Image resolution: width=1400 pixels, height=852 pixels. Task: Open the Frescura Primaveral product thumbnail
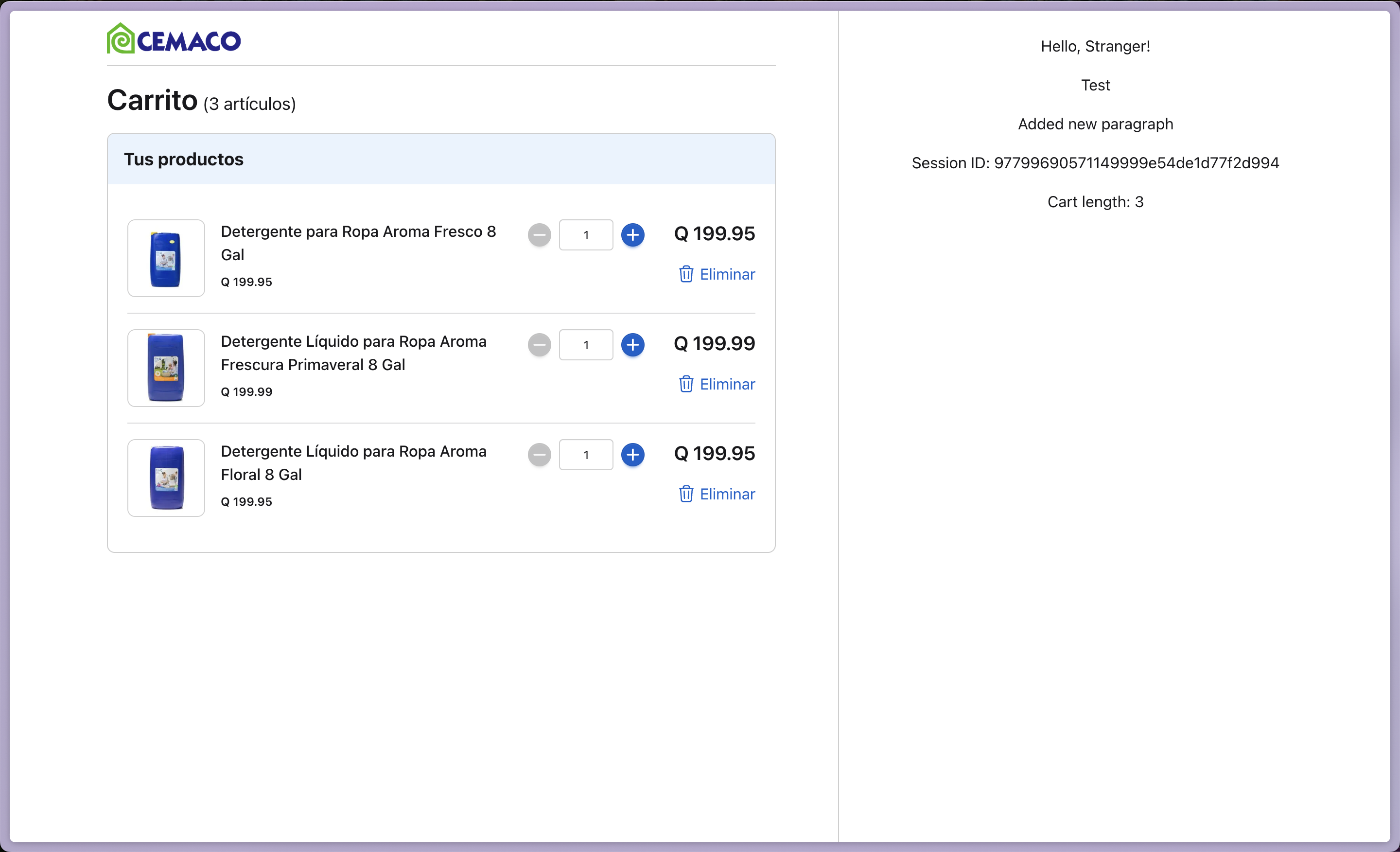coord(165,368)
